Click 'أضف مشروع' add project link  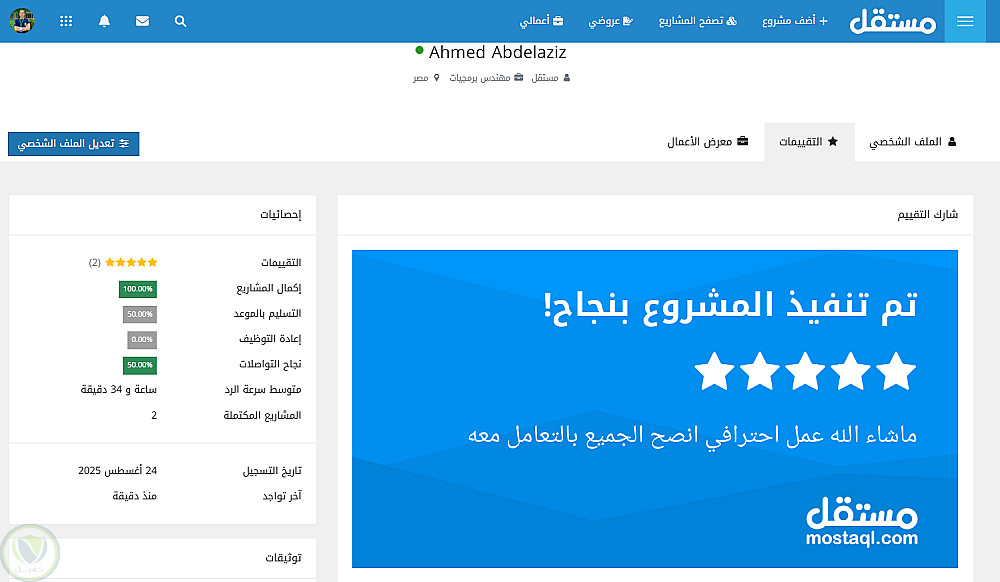tap(795, 21)
